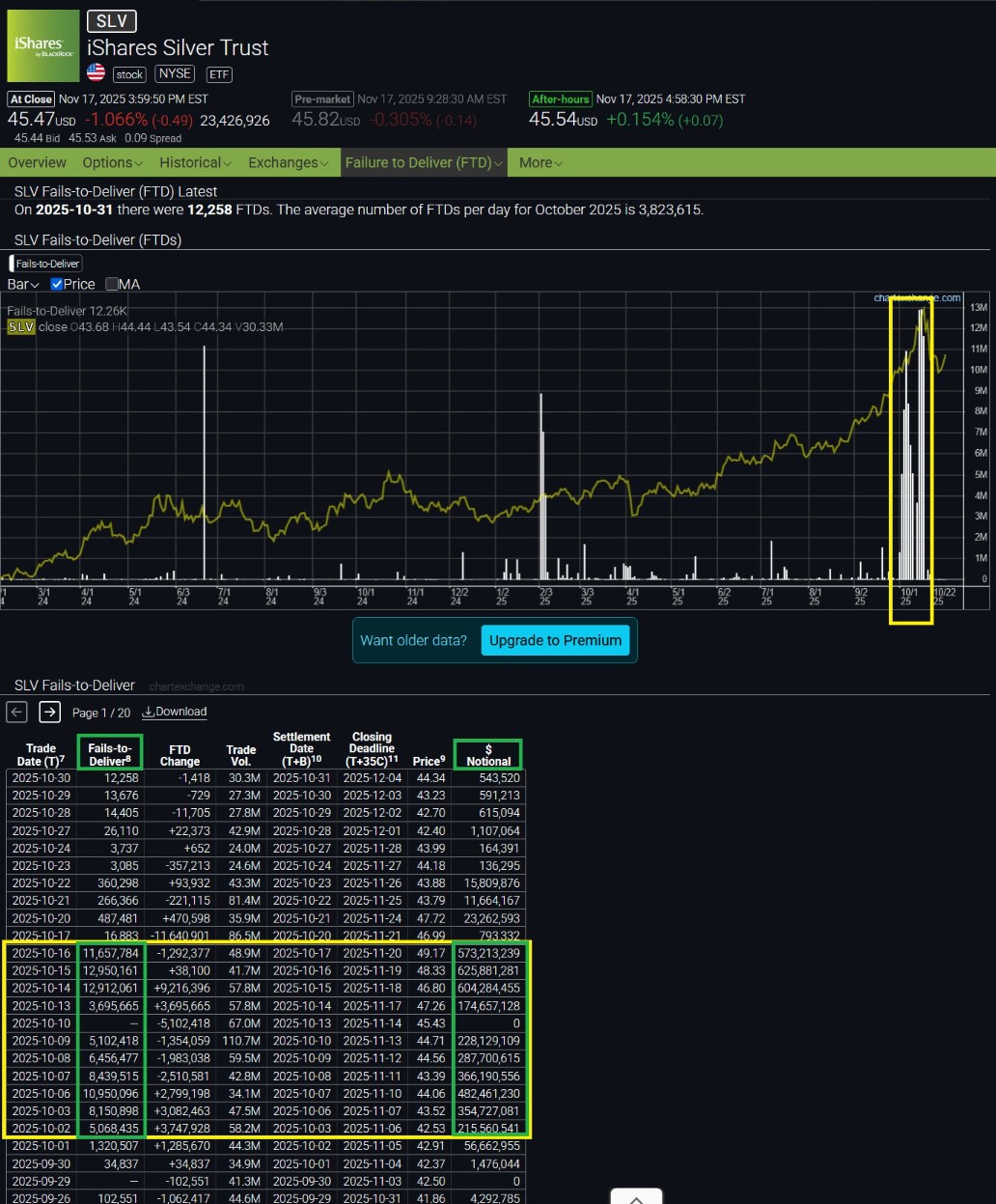Open the Exchanges dropdown menu
This screenshot has height=1204, width=996.
[x=289, y=162]
